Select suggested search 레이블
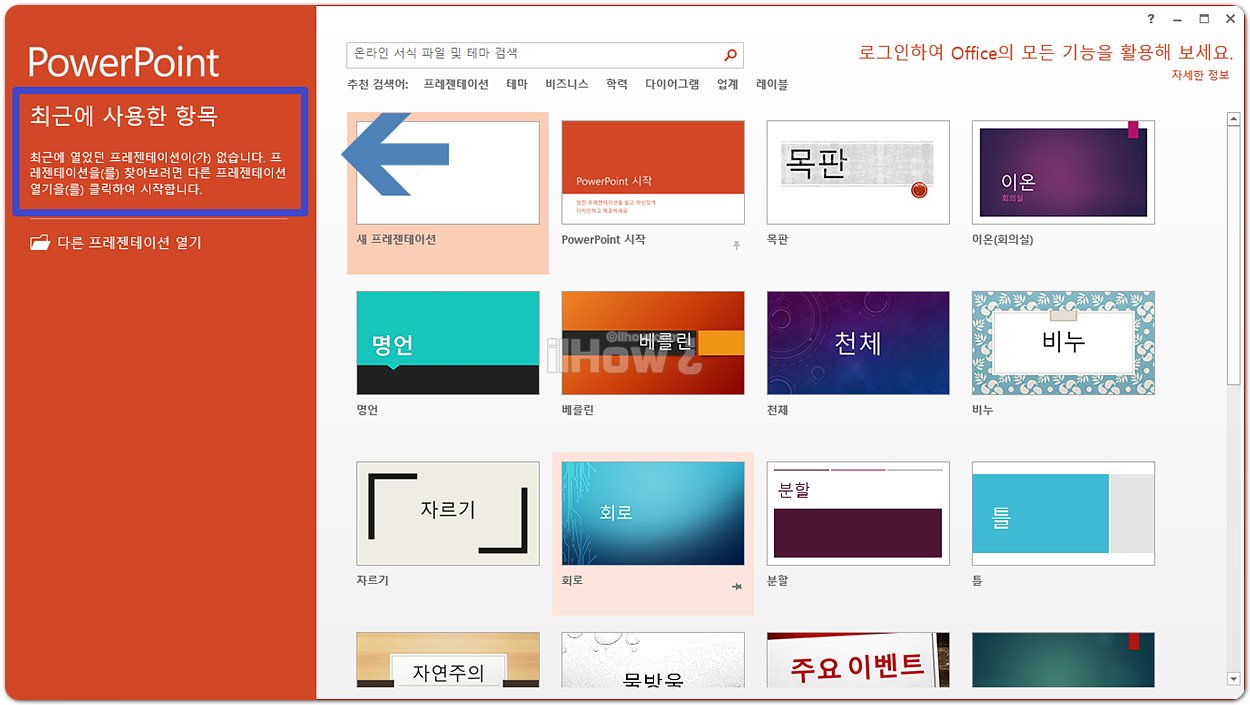The height and width of the screenshot is (705, 1250). coord(772,85)
